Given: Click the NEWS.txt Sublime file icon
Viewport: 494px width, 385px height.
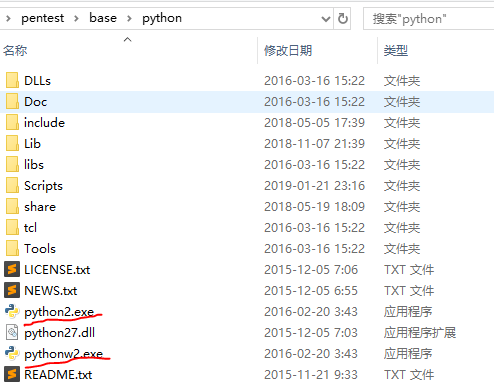Looking at the screenshot, I should coord(12,290).
